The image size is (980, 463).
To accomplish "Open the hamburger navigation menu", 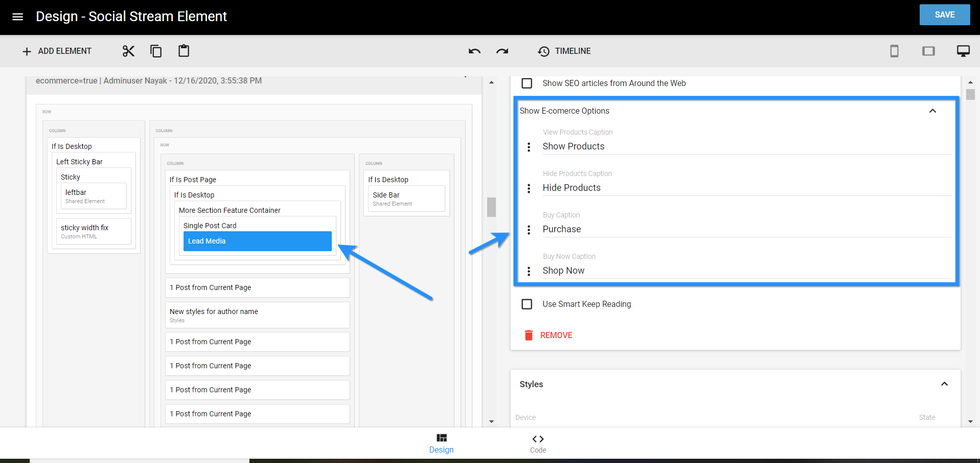I will [17, 16].
